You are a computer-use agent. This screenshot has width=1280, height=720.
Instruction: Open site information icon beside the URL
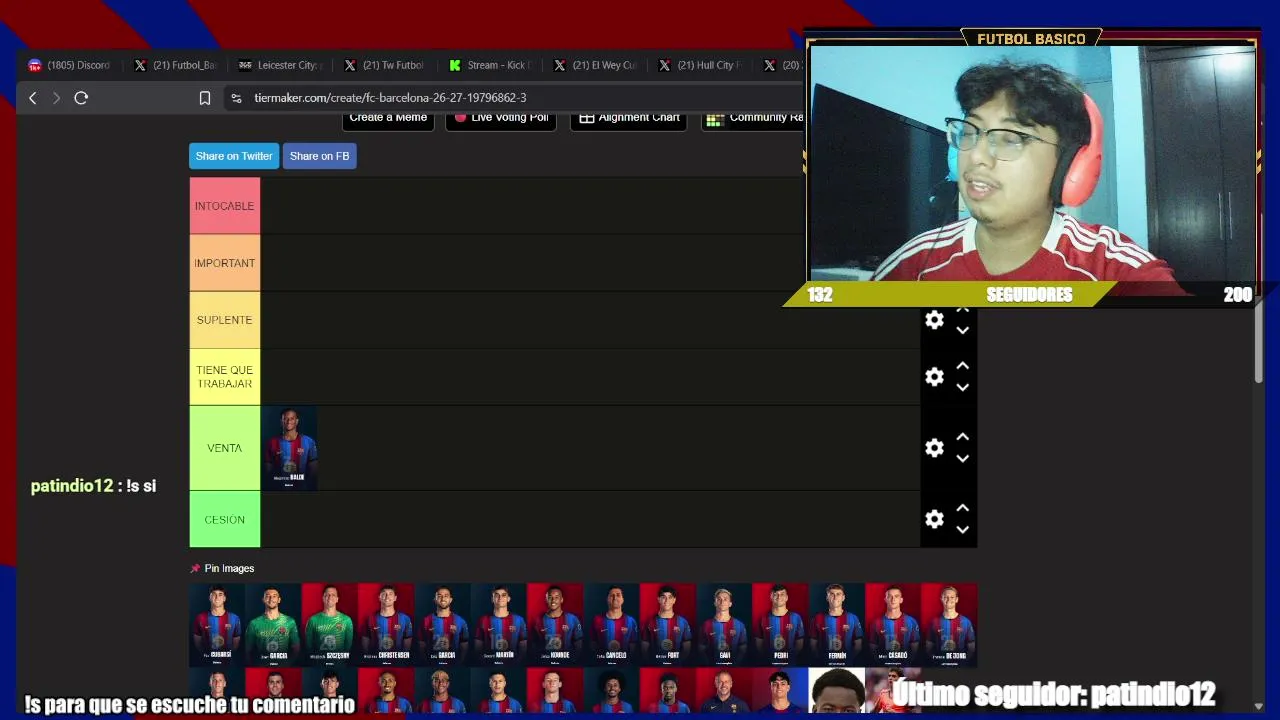[236, 98]
